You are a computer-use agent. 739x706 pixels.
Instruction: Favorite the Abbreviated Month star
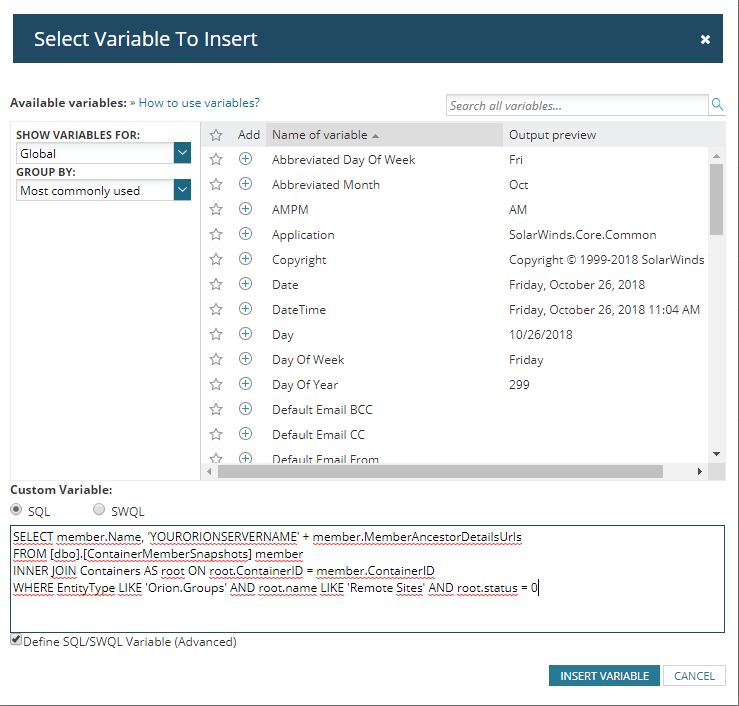216,184
